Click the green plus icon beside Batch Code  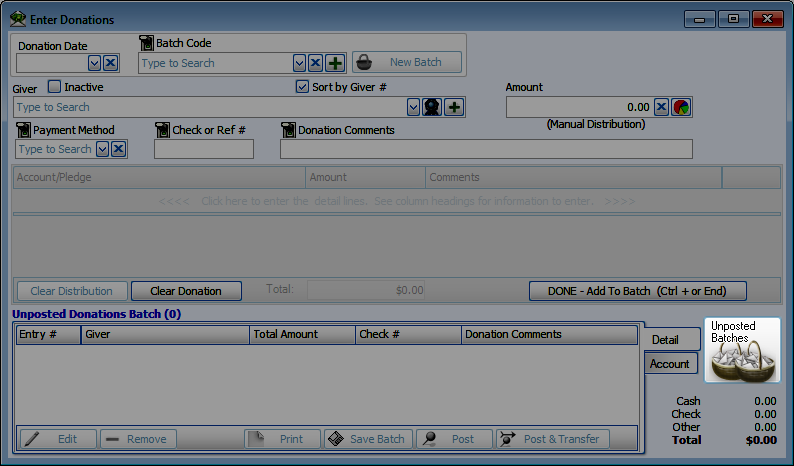pyautogui.click(x=335, y=63)
